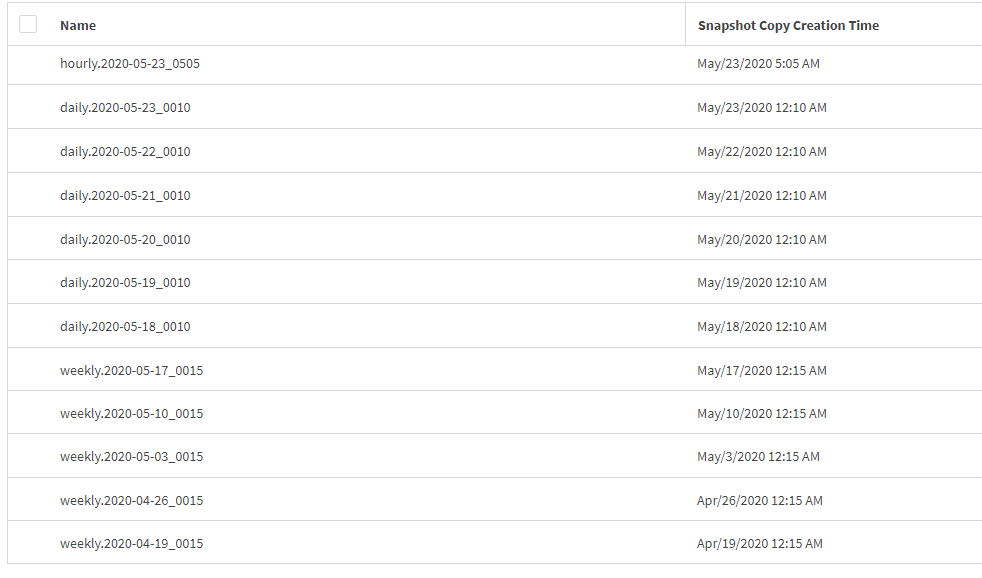This screenshot has height=578, width=982.
Task: Check the select-all checkbox in header
Action: (28, 24)
